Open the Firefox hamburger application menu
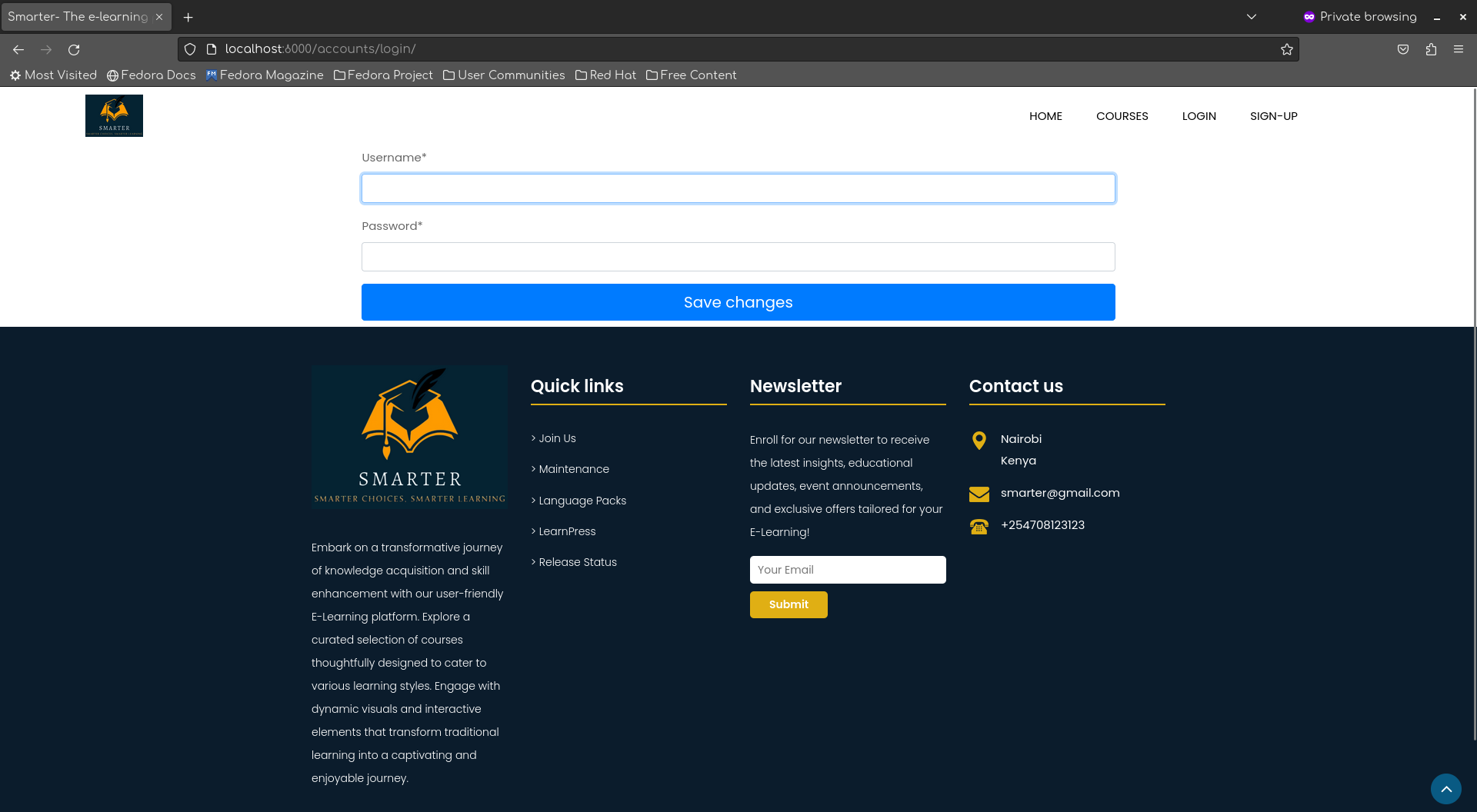Screen dimensions: 1477x812 click(x=1459, y=49)
